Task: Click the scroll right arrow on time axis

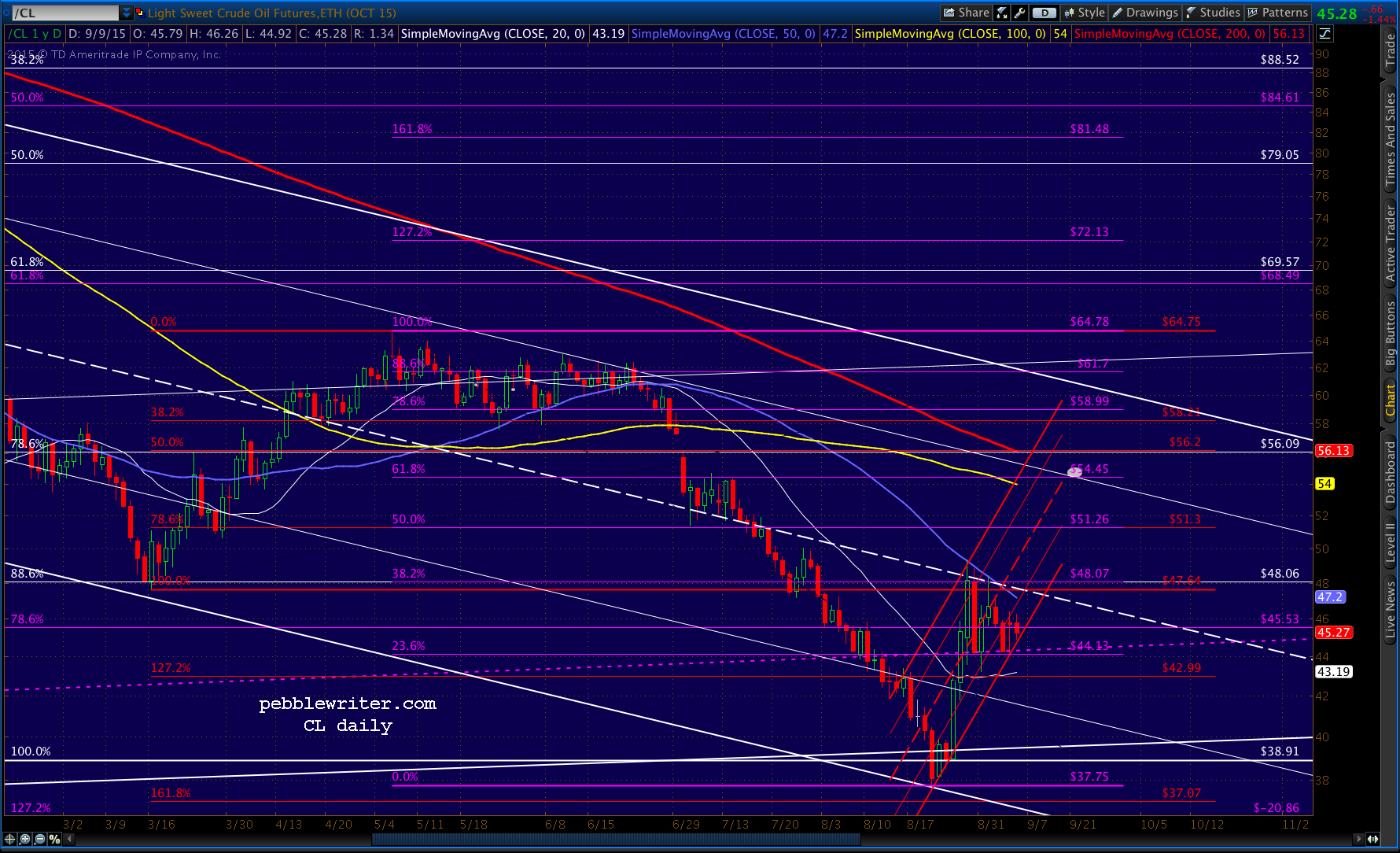Action: [1358, 839]
